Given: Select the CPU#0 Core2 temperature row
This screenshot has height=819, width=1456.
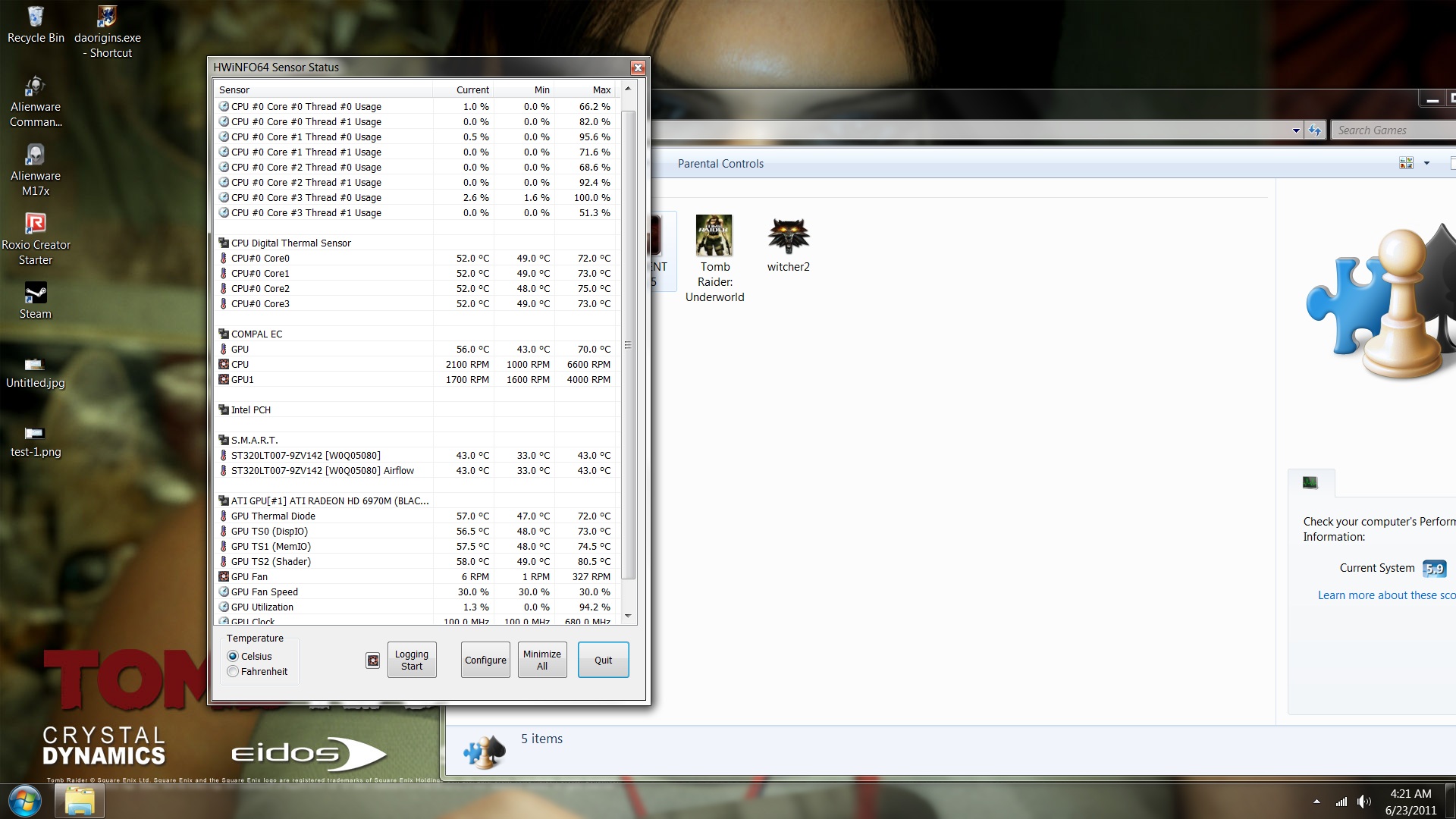Looking at the screenshot, I should 416,289.
